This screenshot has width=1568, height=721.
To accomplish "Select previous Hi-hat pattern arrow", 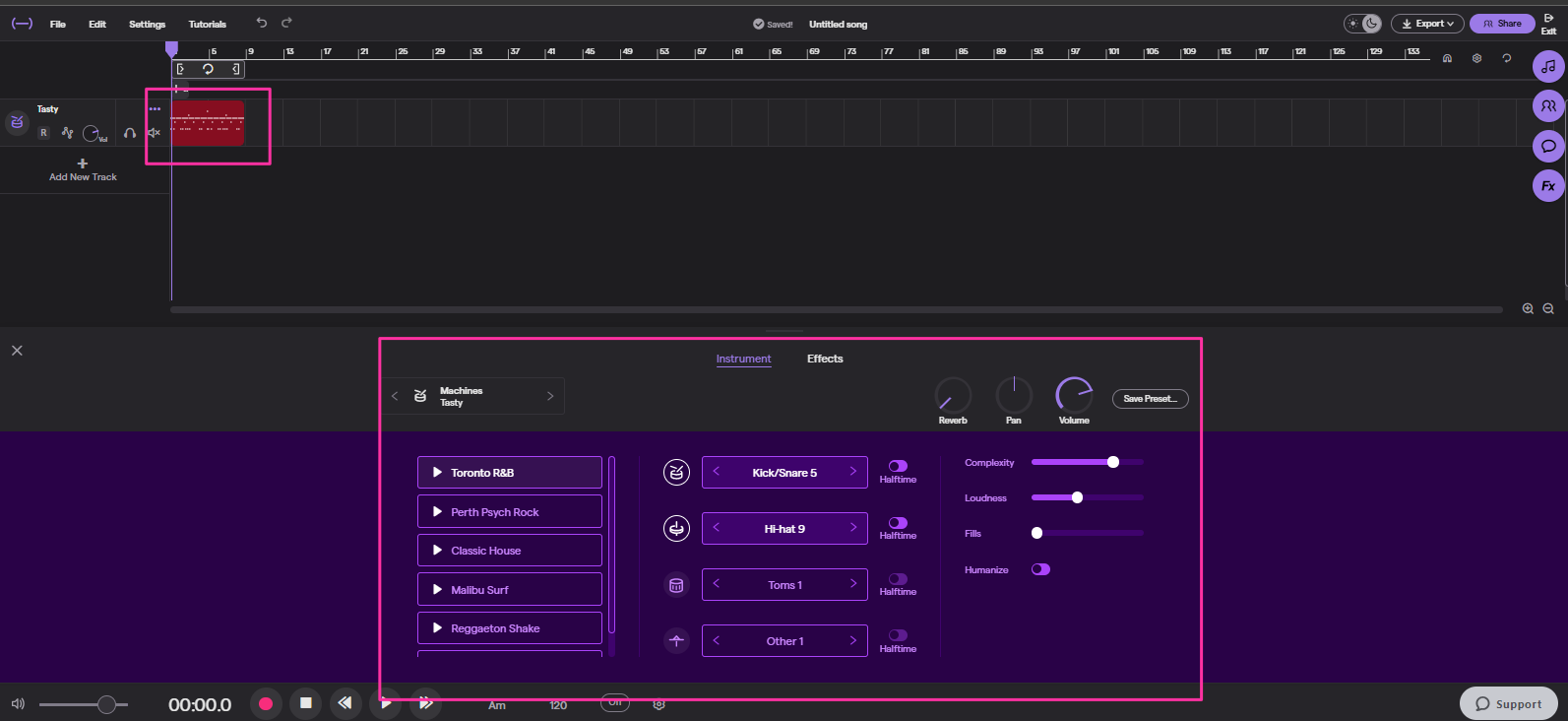I will [717, 528].
